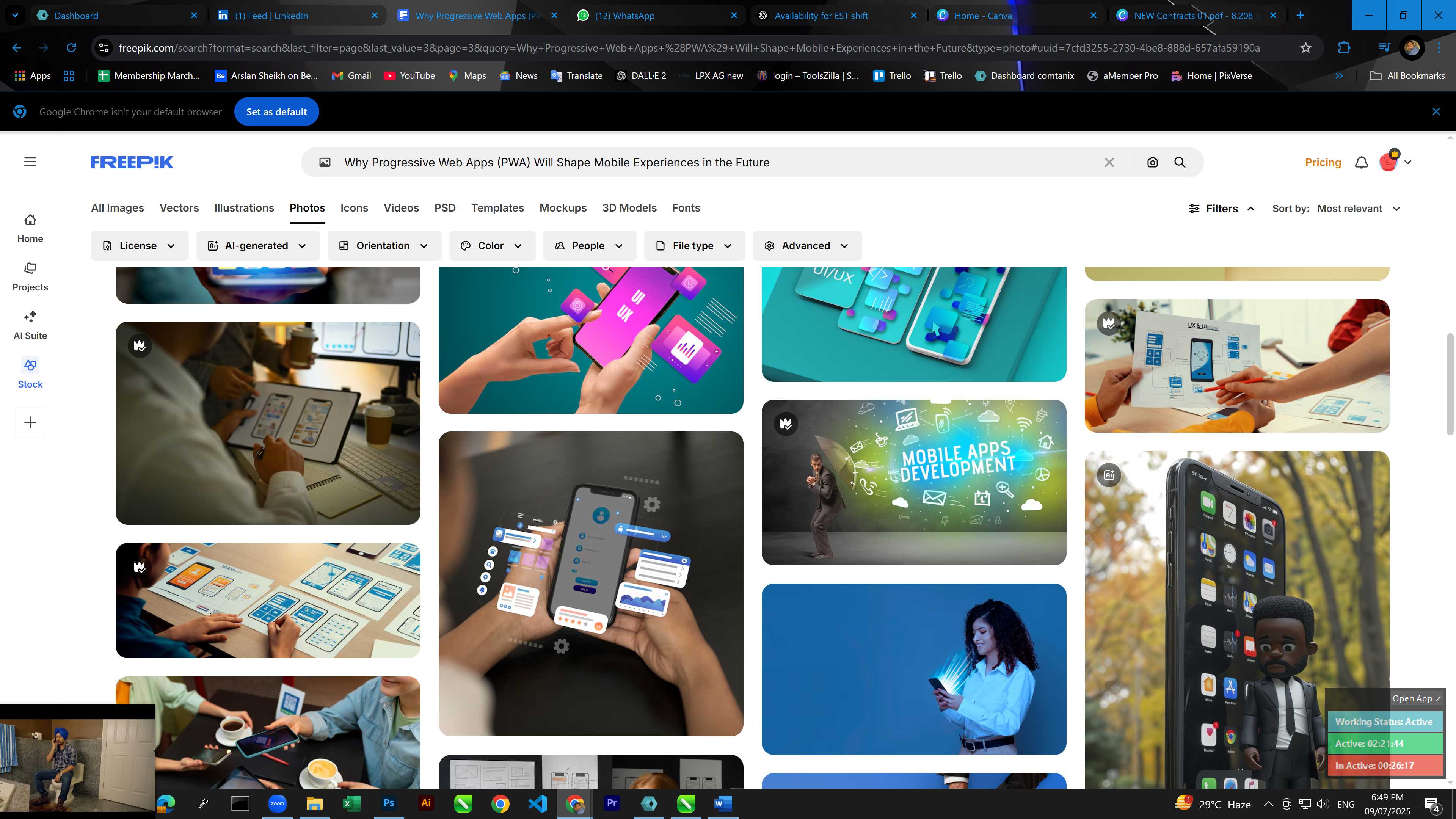Switch to WhatsApp browser tab

click(x=657, y=16)
